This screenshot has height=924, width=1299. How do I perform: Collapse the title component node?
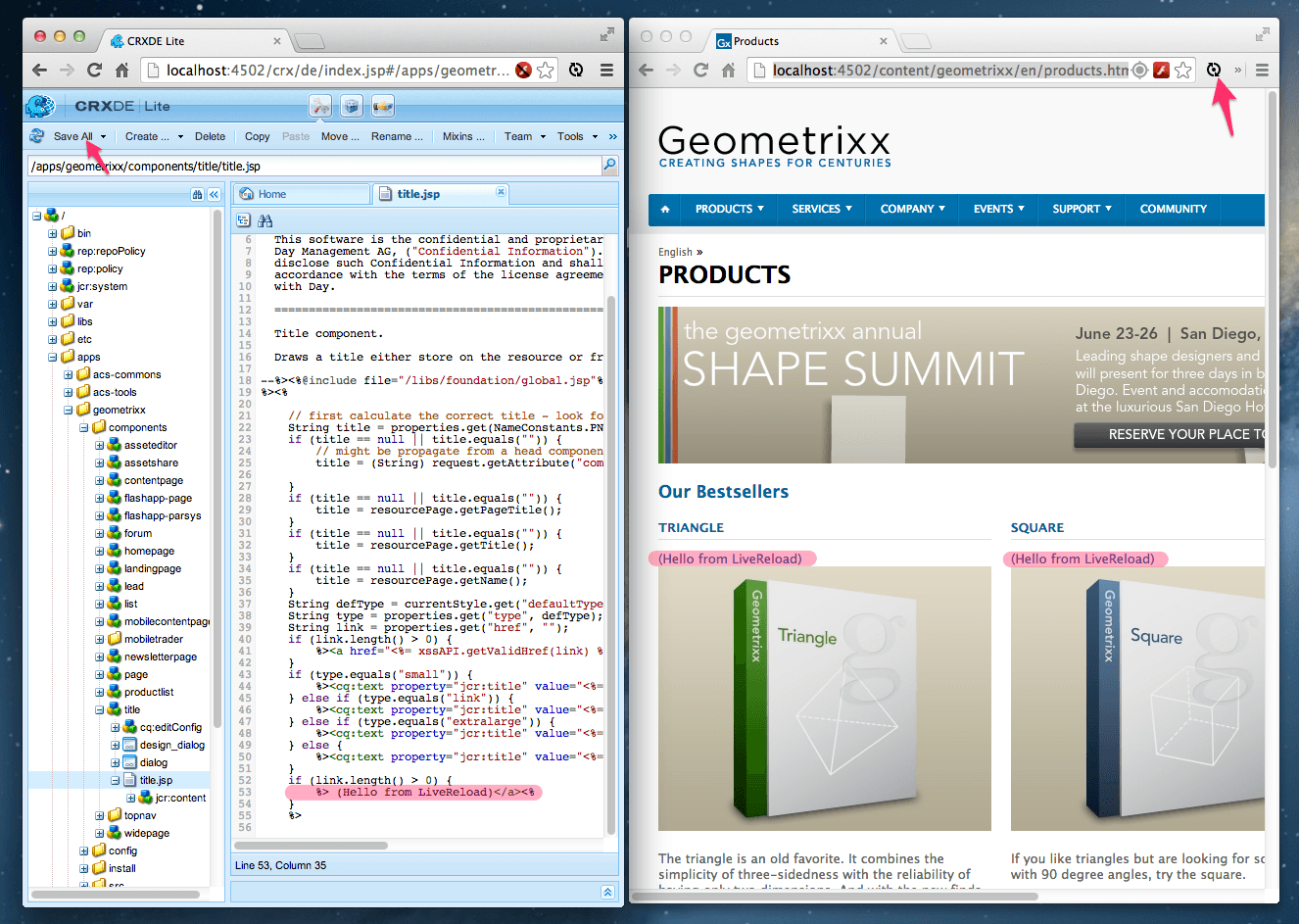click(100, 709)
